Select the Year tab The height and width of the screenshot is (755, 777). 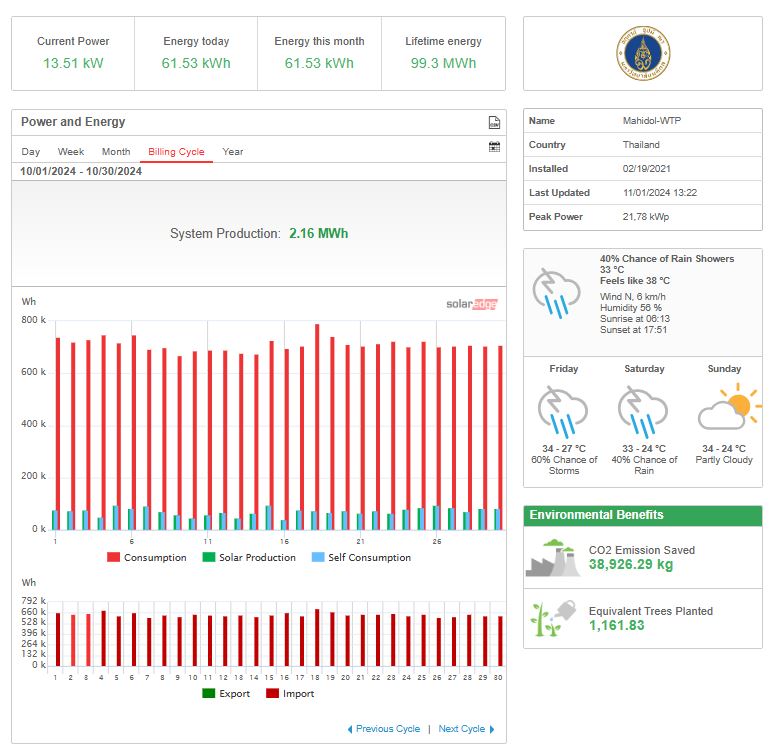point(233,152)
